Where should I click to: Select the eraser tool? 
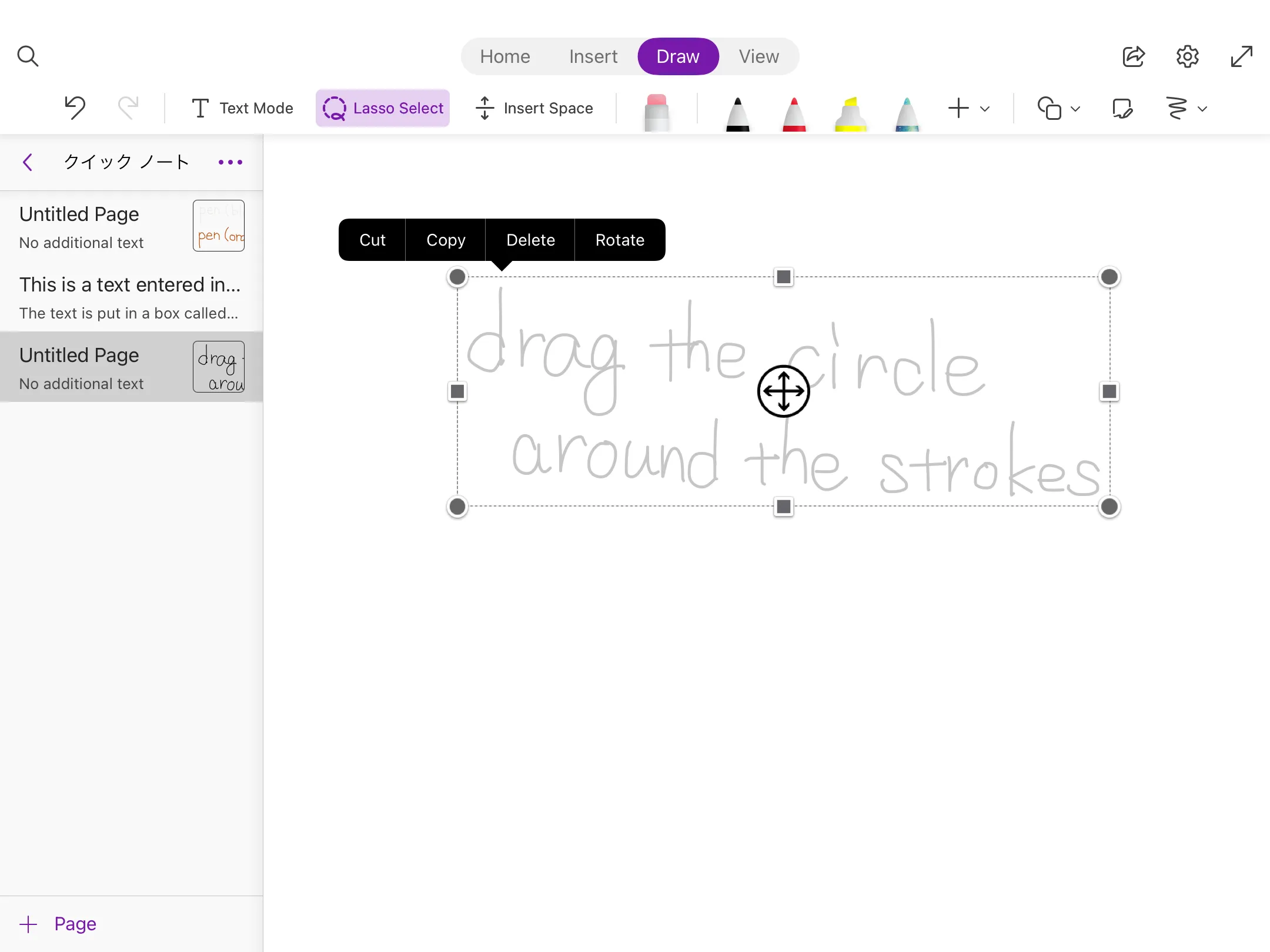coord(656,112)
